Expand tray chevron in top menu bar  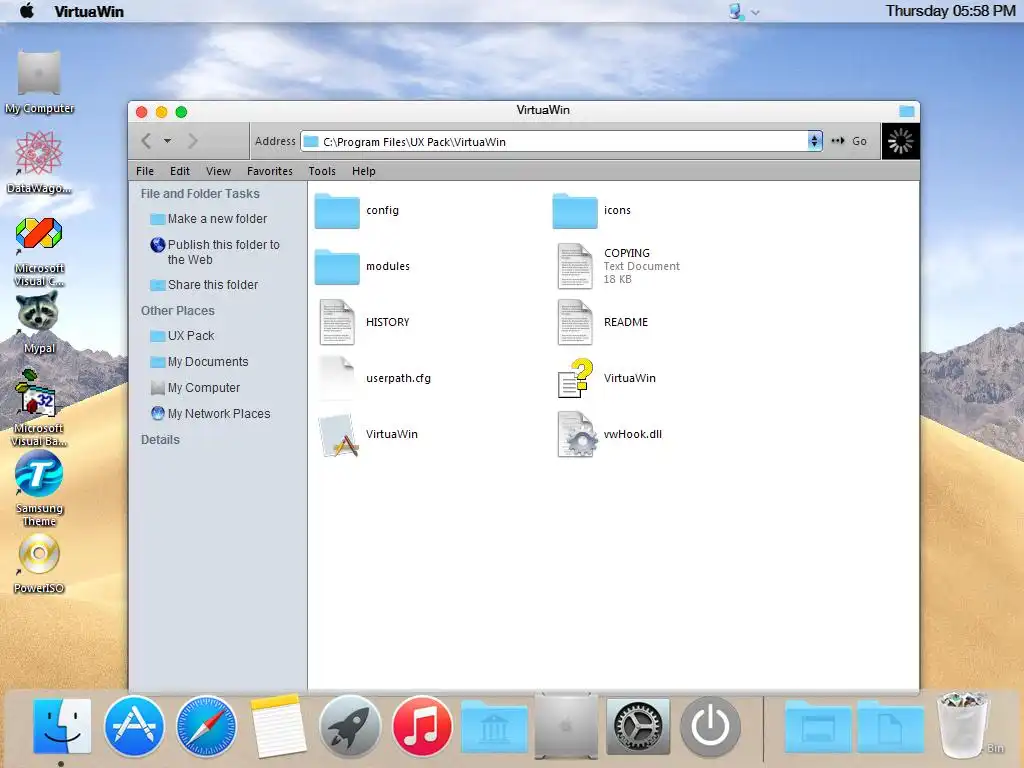[x=756, y=12]
